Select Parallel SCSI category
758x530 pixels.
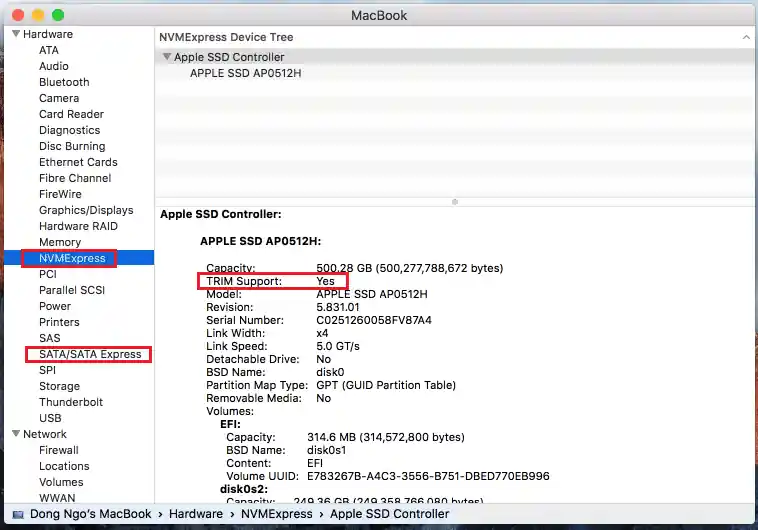point(72,290)
